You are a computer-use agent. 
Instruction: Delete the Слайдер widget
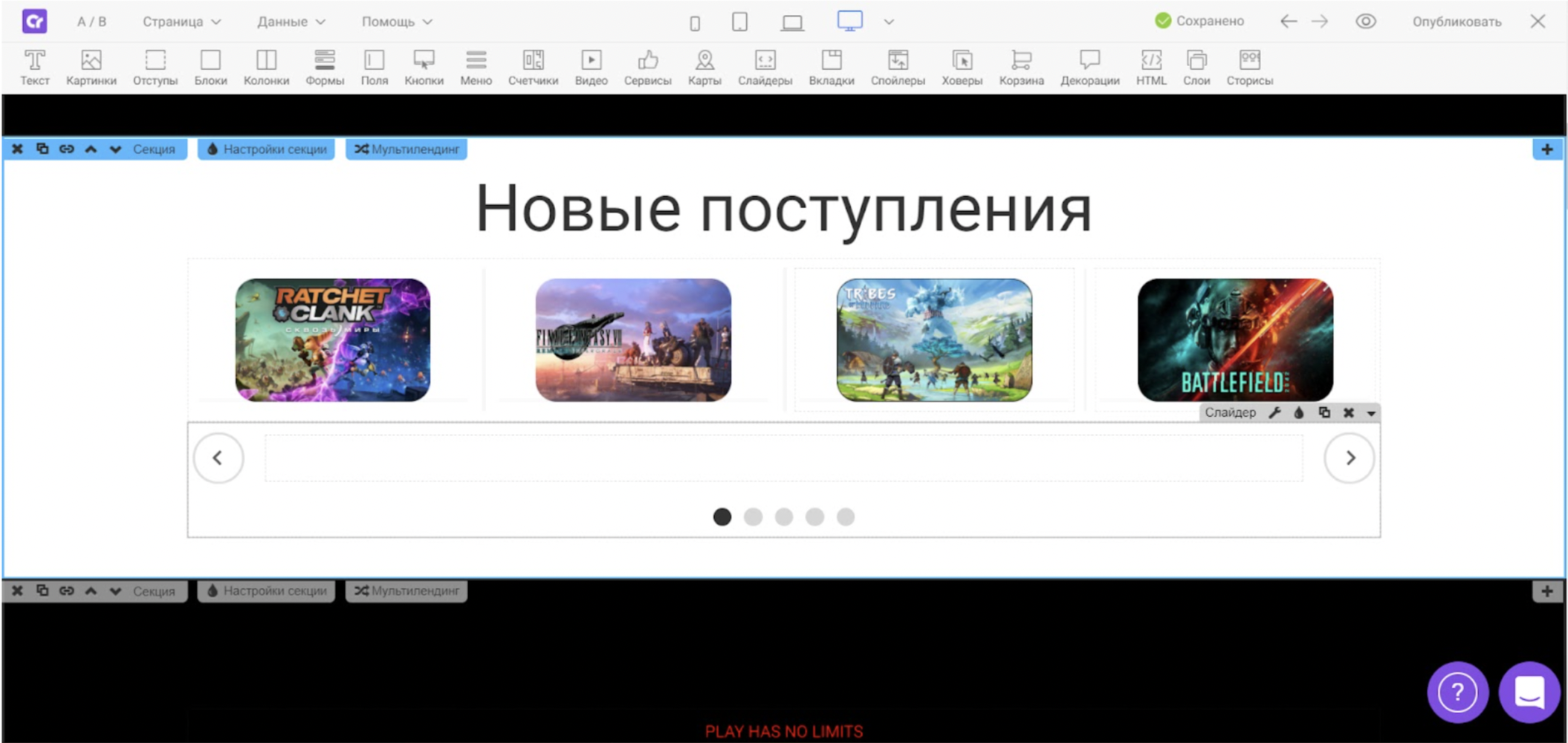[x=1349, y=412]
